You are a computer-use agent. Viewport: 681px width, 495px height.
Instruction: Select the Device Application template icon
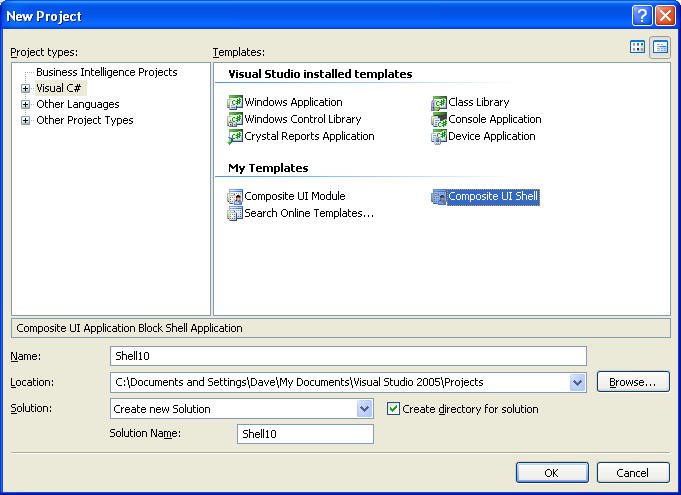click(439, 136)
